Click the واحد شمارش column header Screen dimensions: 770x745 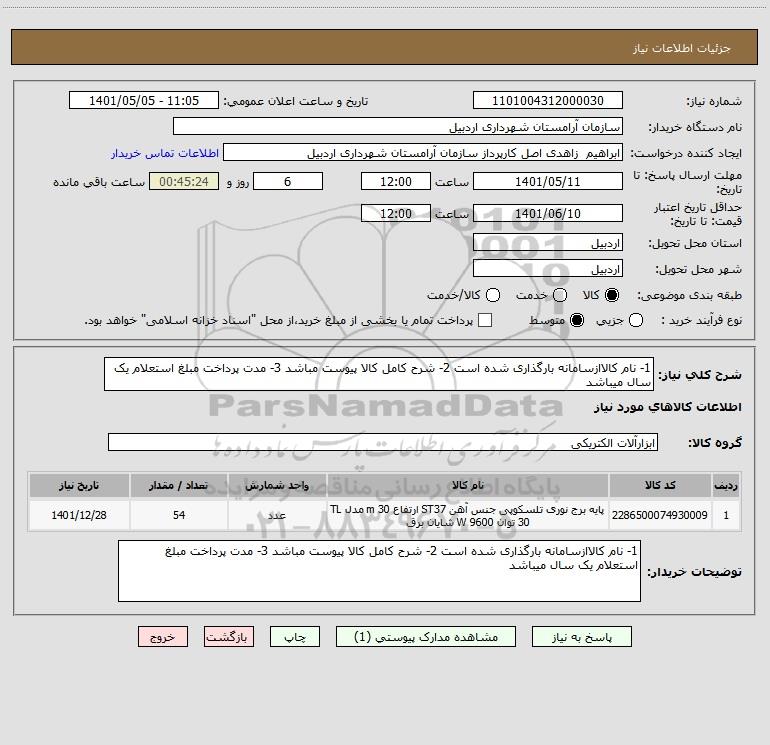click(277, 486)
